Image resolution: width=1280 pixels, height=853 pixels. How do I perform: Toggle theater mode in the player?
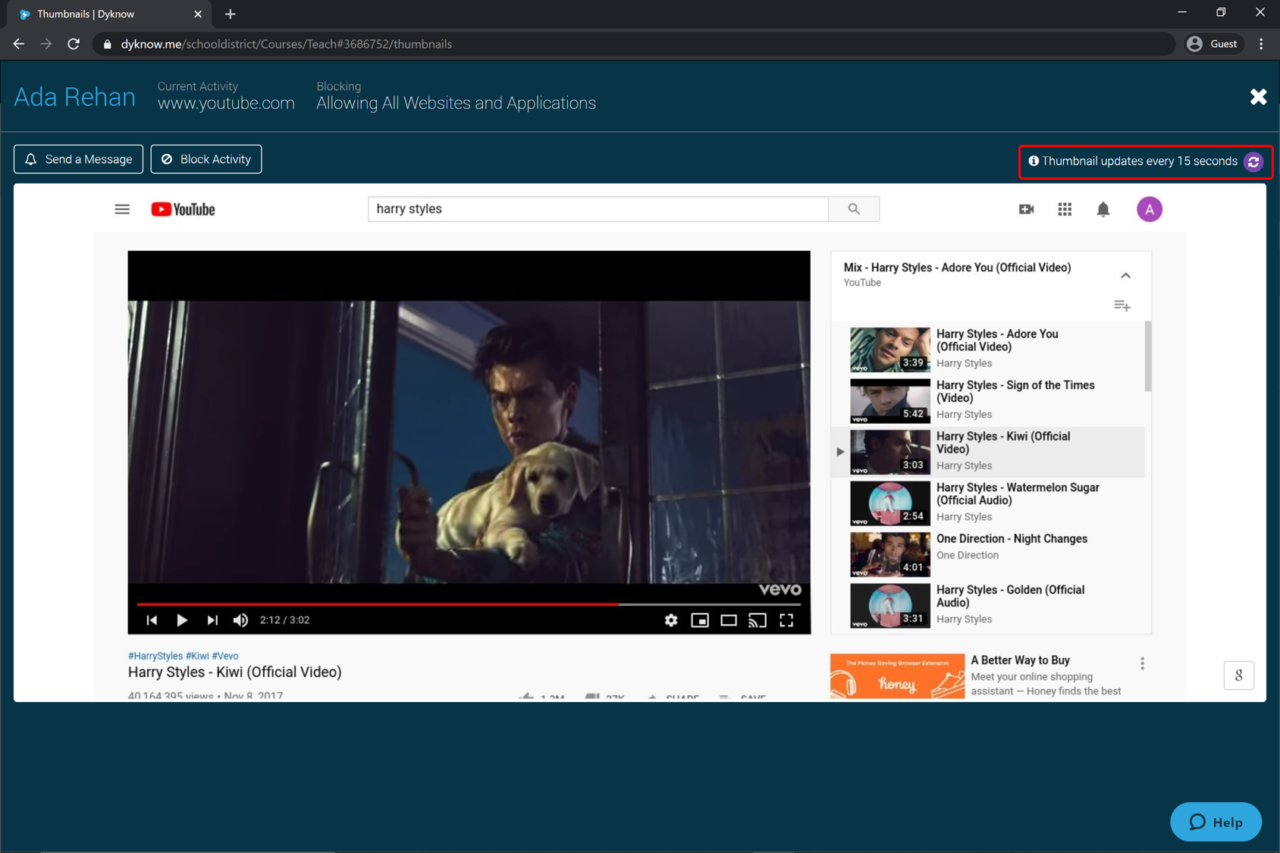tap(729, 620)
